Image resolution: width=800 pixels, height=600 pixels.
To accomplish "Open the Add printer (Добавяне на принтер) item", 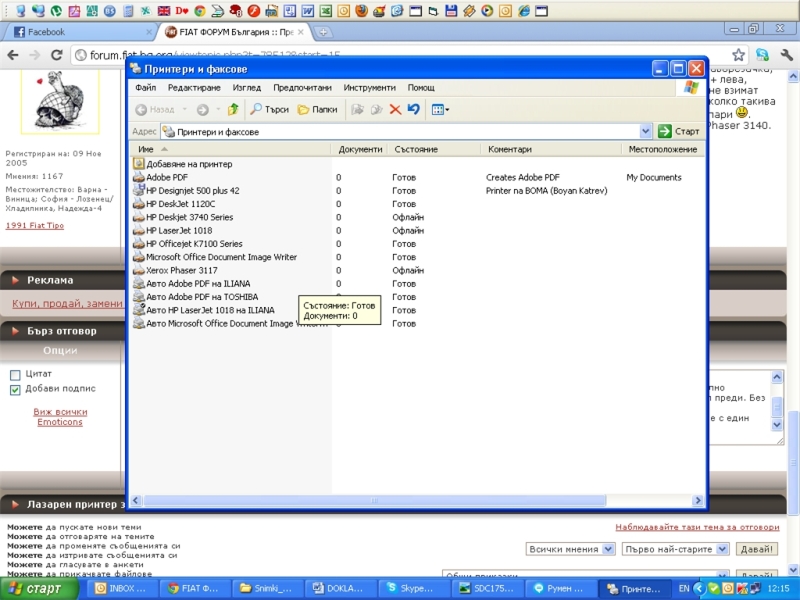I will (188, 163).
